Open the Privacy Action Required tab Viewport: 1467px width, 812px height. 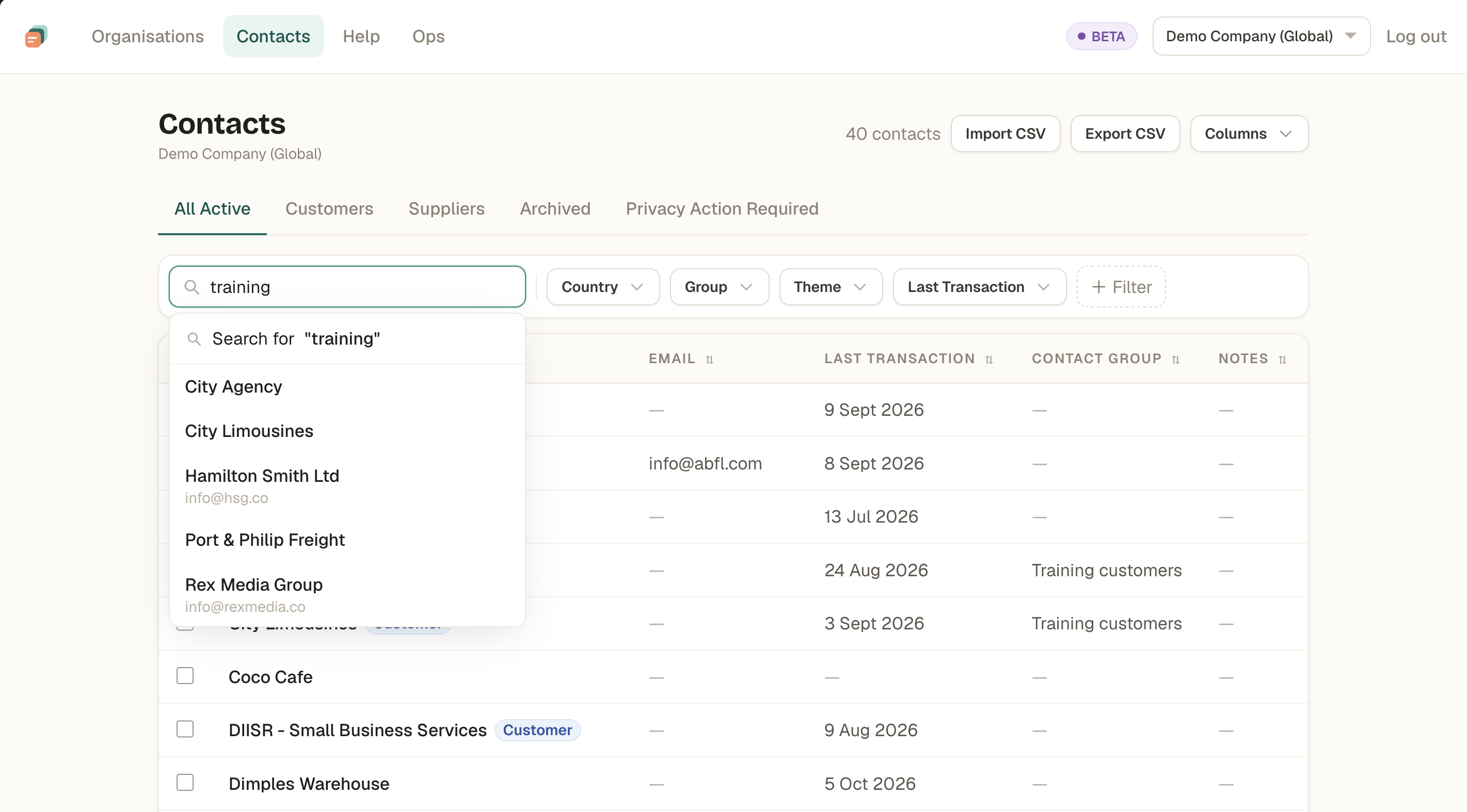(x=722, y=209)
